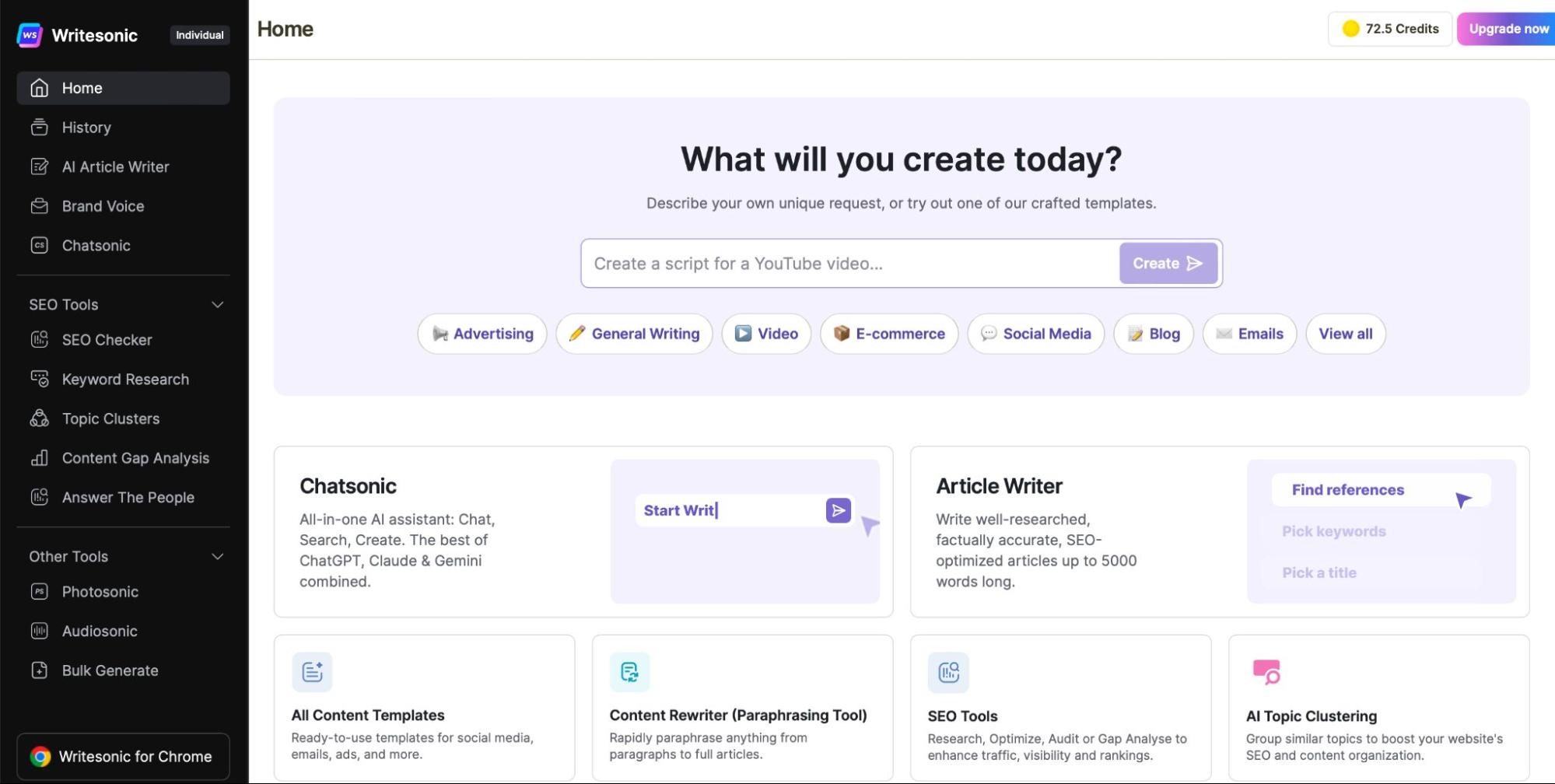Click the Topic Clusters icon
This screenshot has height=784, width=1555.
click(x=40, y=418)
